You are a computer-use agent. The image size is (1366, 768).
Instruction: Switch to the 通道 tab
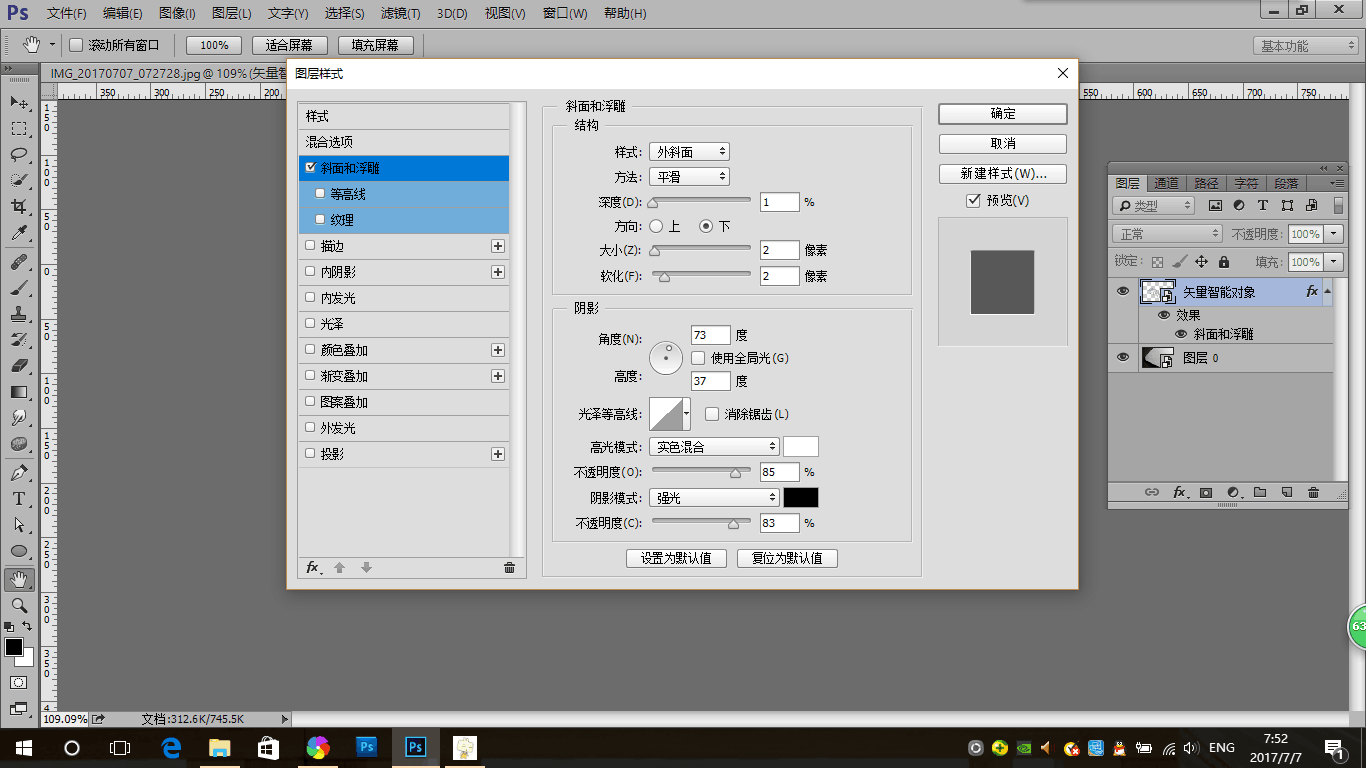pos(1166,183)
